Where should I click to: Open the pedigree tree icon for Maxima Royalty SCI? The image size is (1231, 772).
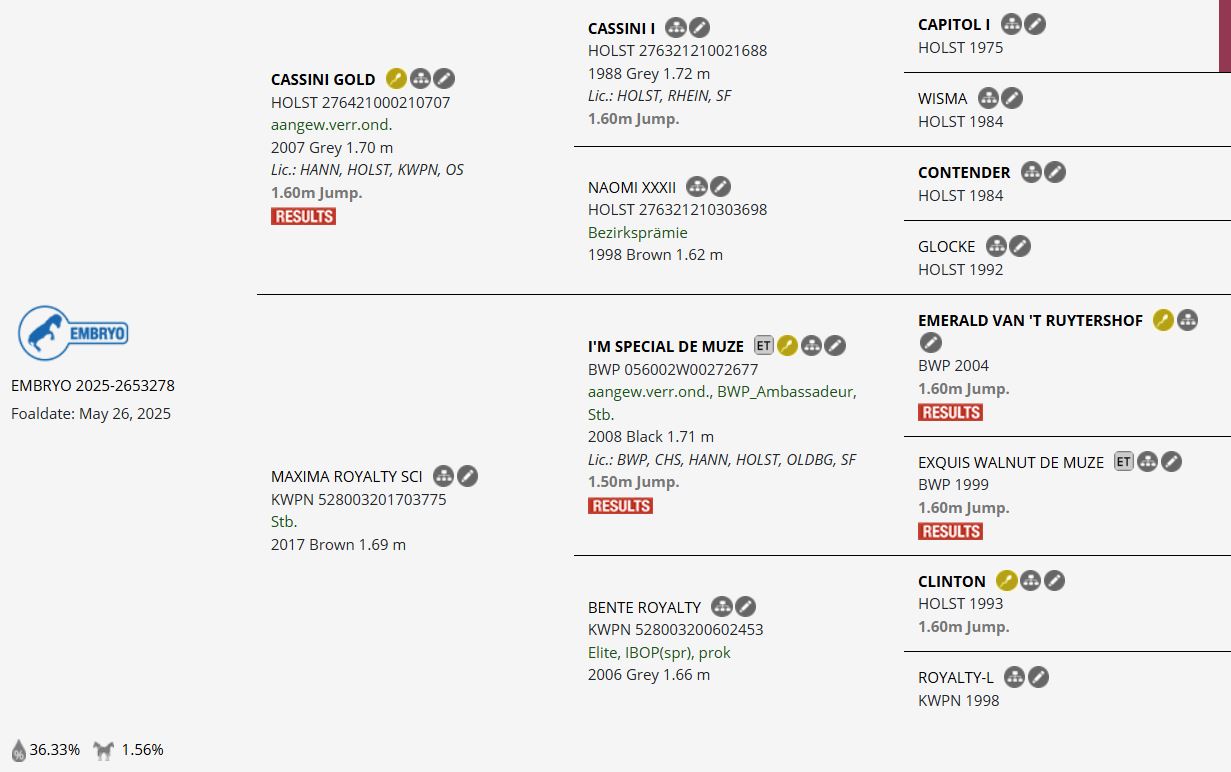pyautogui.click(x=443, y=476)
